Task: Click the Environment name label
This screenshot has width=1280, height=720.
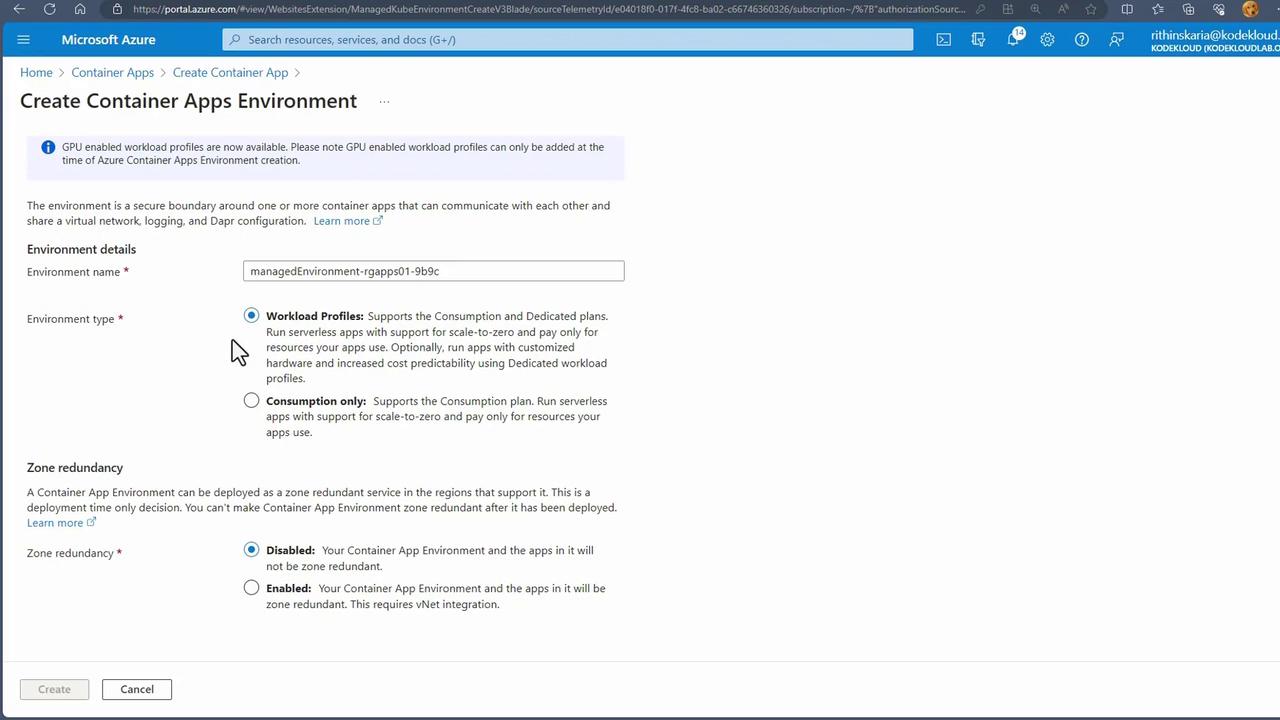Action: tap(73, 272)
